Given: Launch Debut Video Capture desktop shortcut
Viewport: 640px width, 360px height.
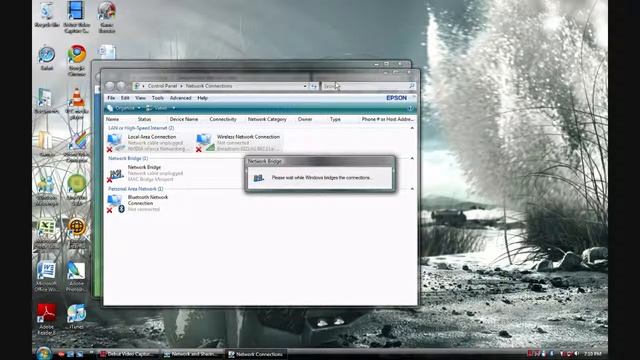Looking at the screenshot, I should [76, 16].
